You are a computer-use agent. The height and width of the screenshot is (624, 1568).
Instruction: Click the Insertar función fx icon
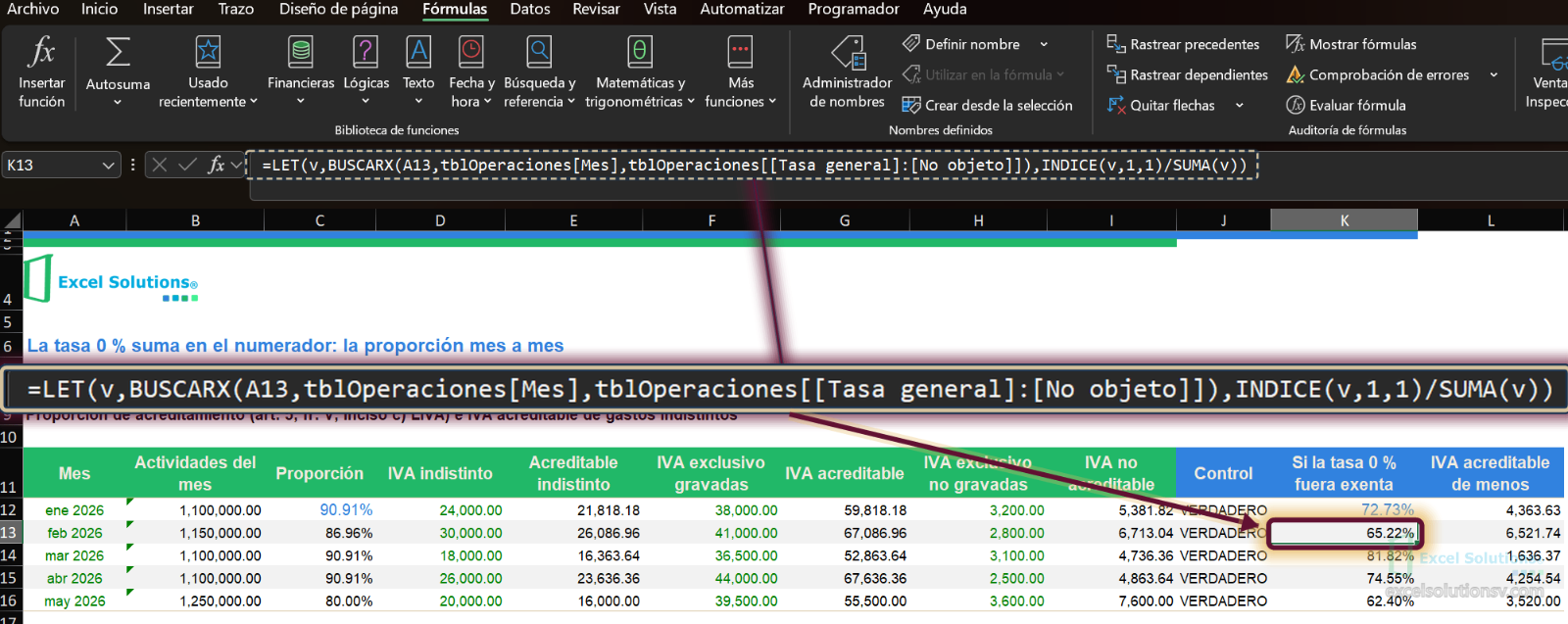[x=41, y=52]
